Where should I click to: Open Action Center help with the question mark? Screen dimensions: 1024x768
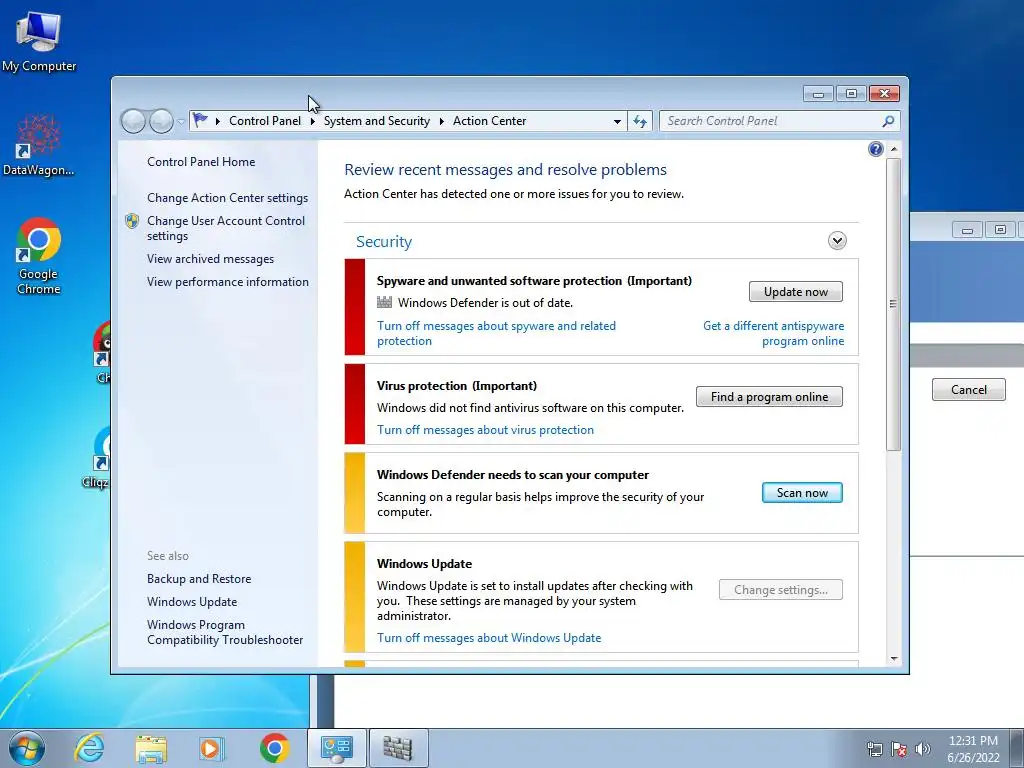click(876, 150)
